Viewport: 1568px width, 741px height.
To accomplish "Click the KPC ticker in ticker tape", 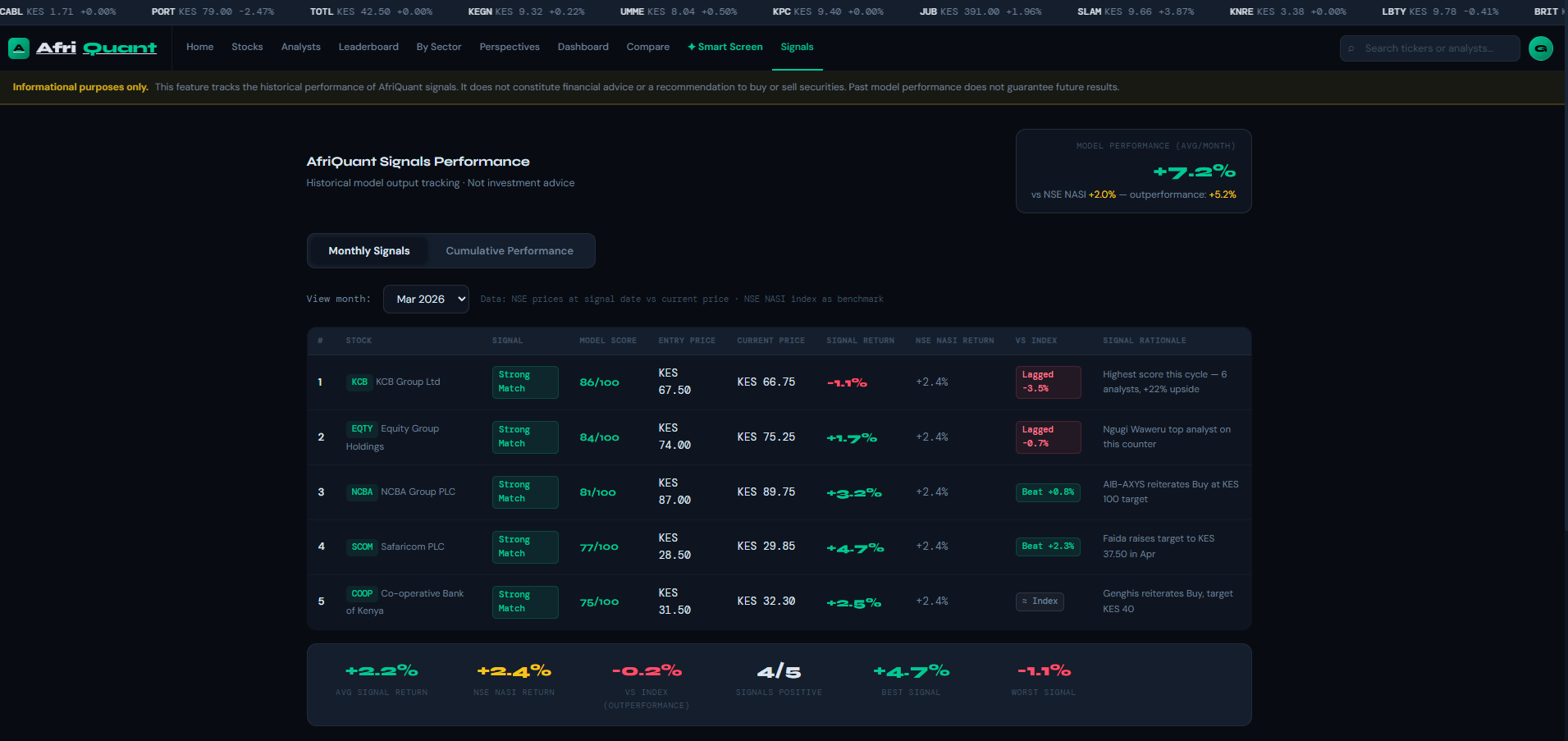I will coord(828,11).
